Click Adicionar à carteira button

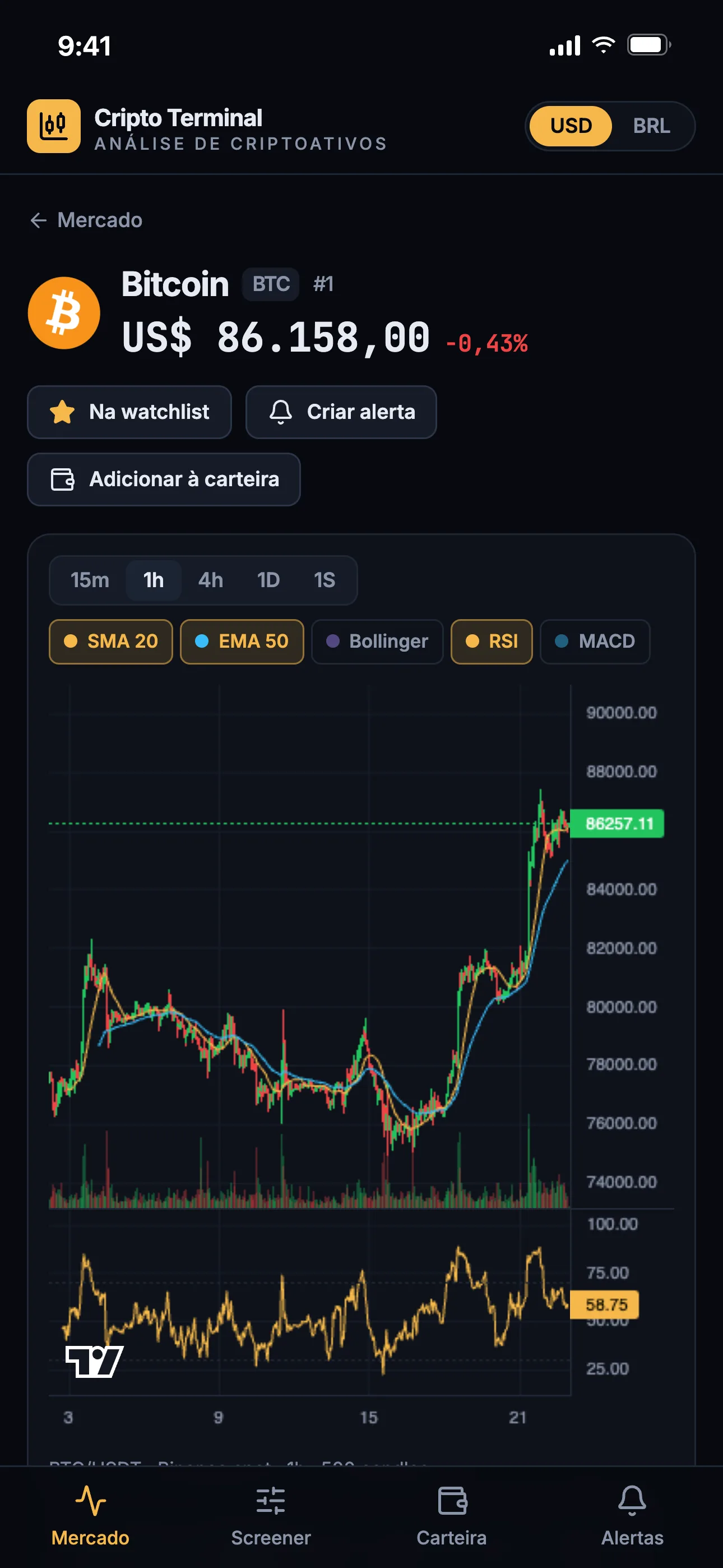click(164, 479)
